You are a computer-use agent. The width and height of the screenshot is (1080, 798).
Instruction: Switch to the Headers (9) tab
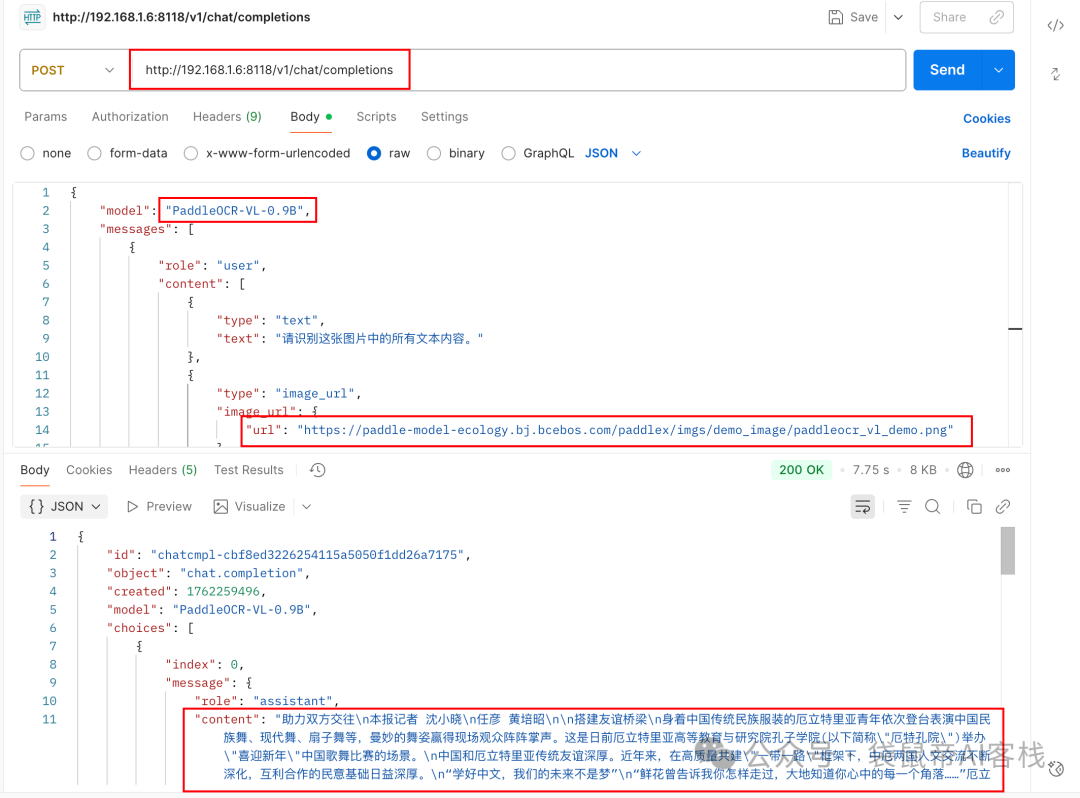coord(226,116)
